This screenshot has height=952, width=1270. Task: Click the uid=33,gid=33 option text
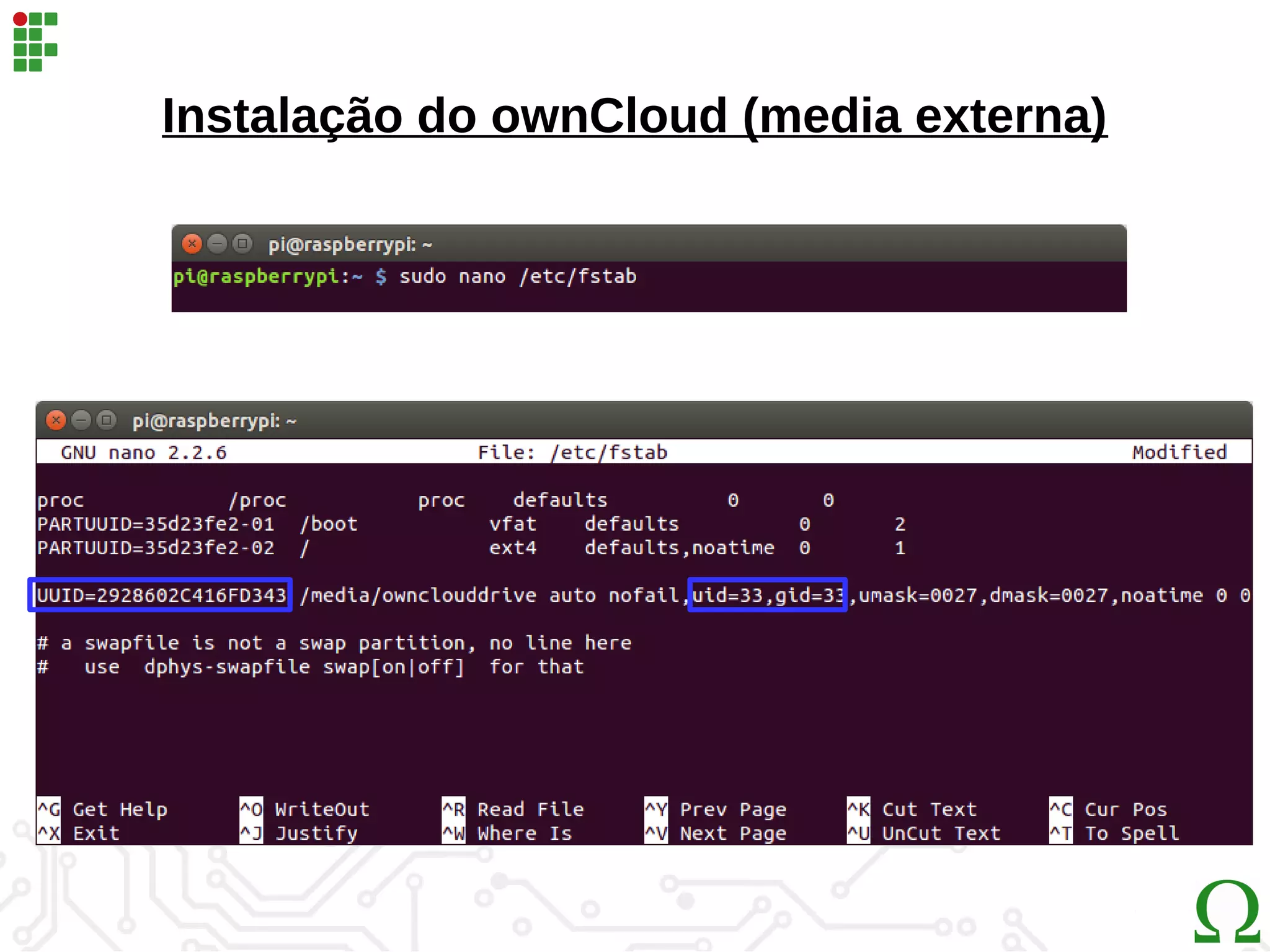[768, 595]
